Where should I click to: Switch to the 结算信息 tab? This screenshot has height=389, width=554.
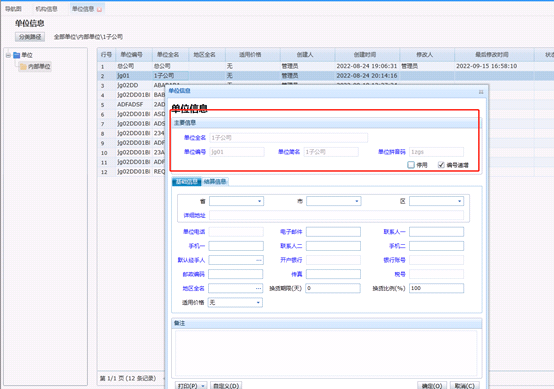click(215, 182)
